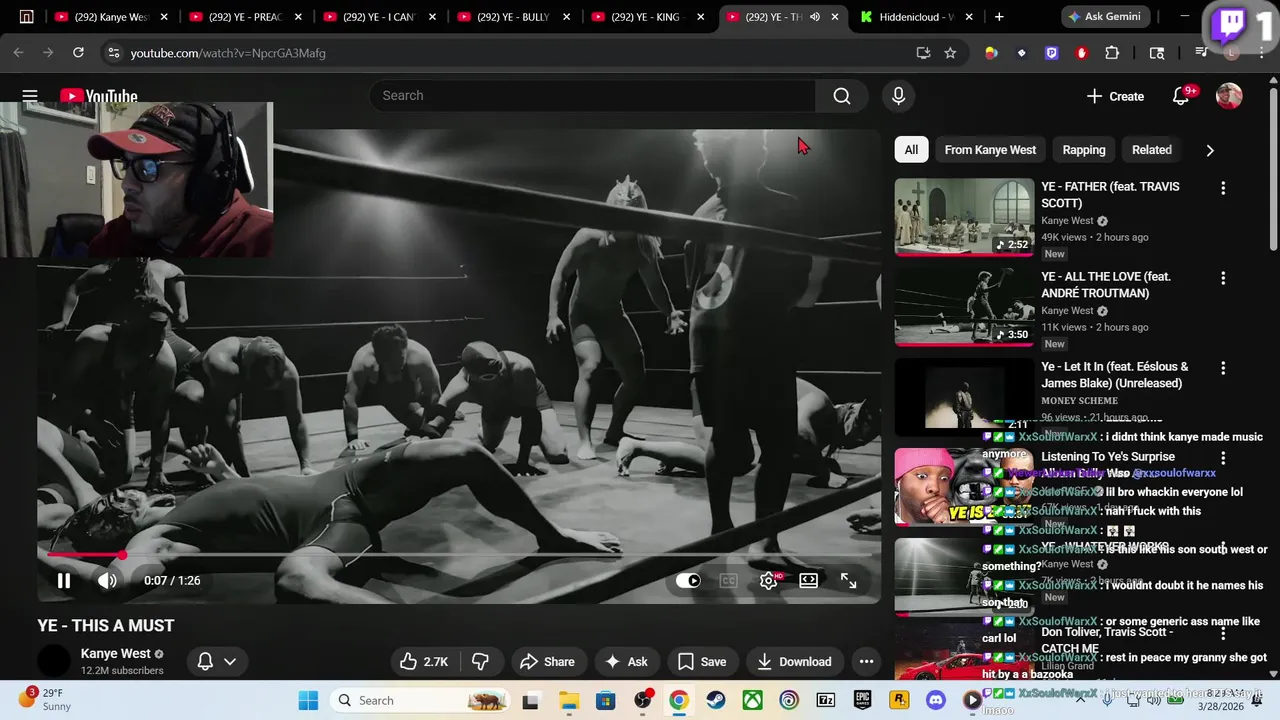Share the video
This screenshot has height=720, width=1280.
[x=548, y=661]
